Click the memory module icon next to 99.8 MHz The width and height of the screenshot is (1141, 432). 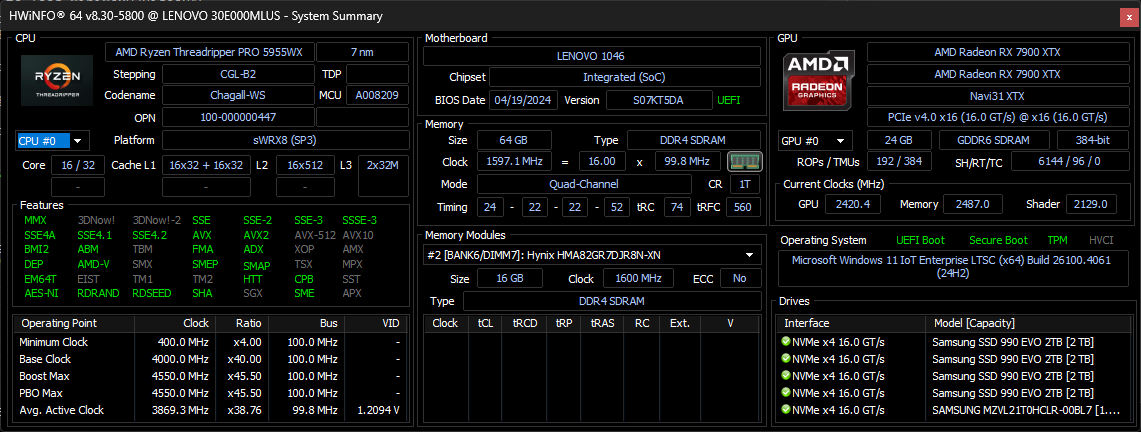tap(744, 161)
